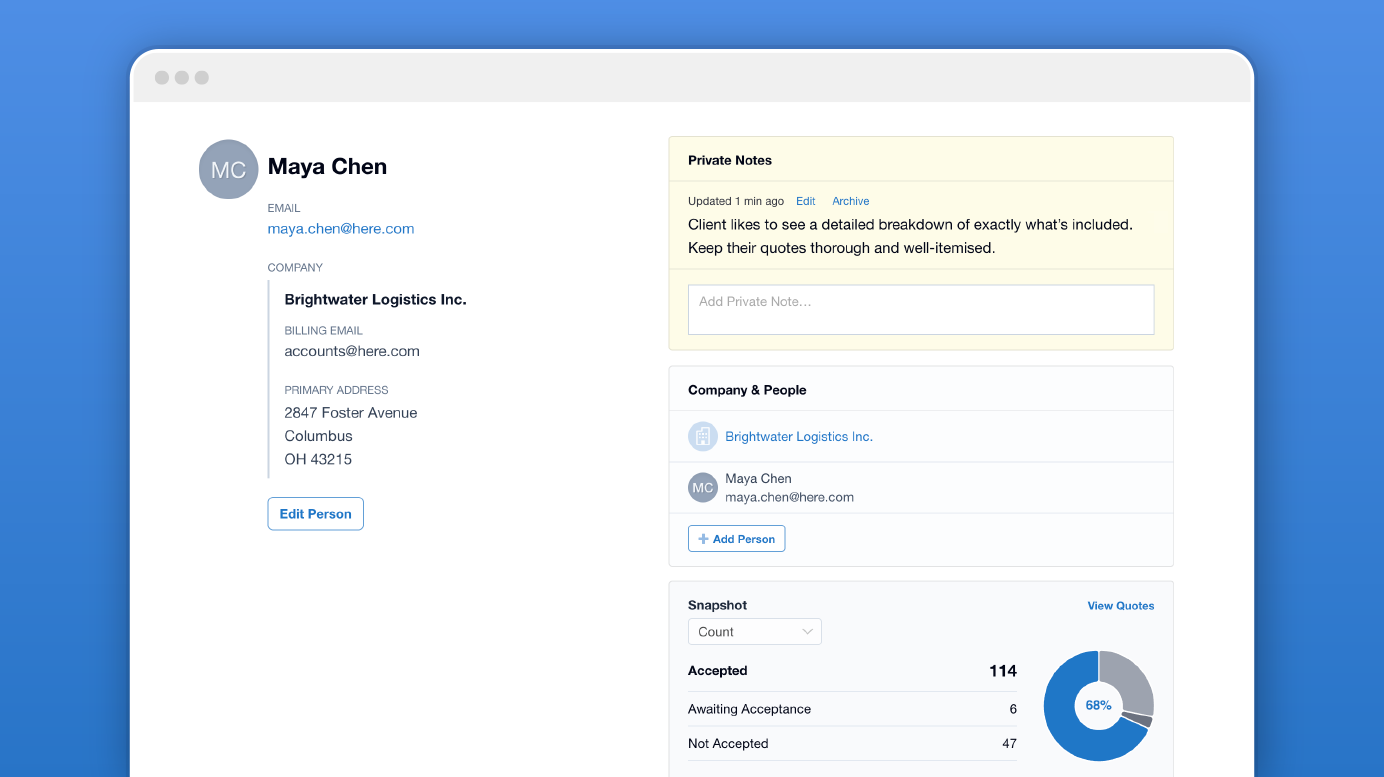Viewport: 1384px width, 777px height.
Task: Click the Columbus city line
Action: pyautogui.click(x=319, y=436)
